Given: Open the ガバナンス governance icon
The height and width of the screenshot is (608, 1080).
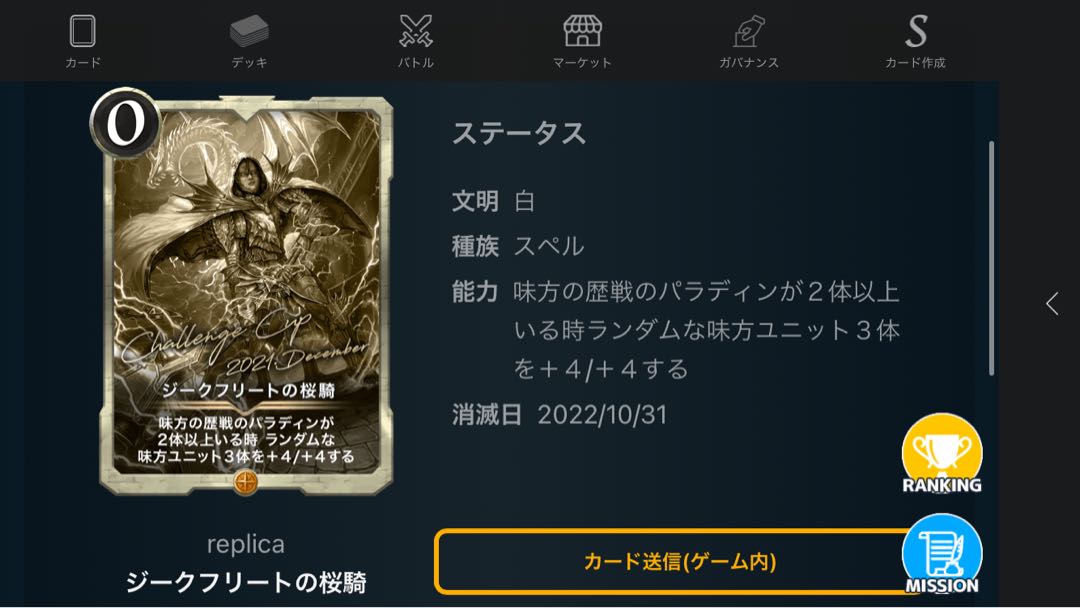Looking at the screenshot, I should click(x=749, y=31).
